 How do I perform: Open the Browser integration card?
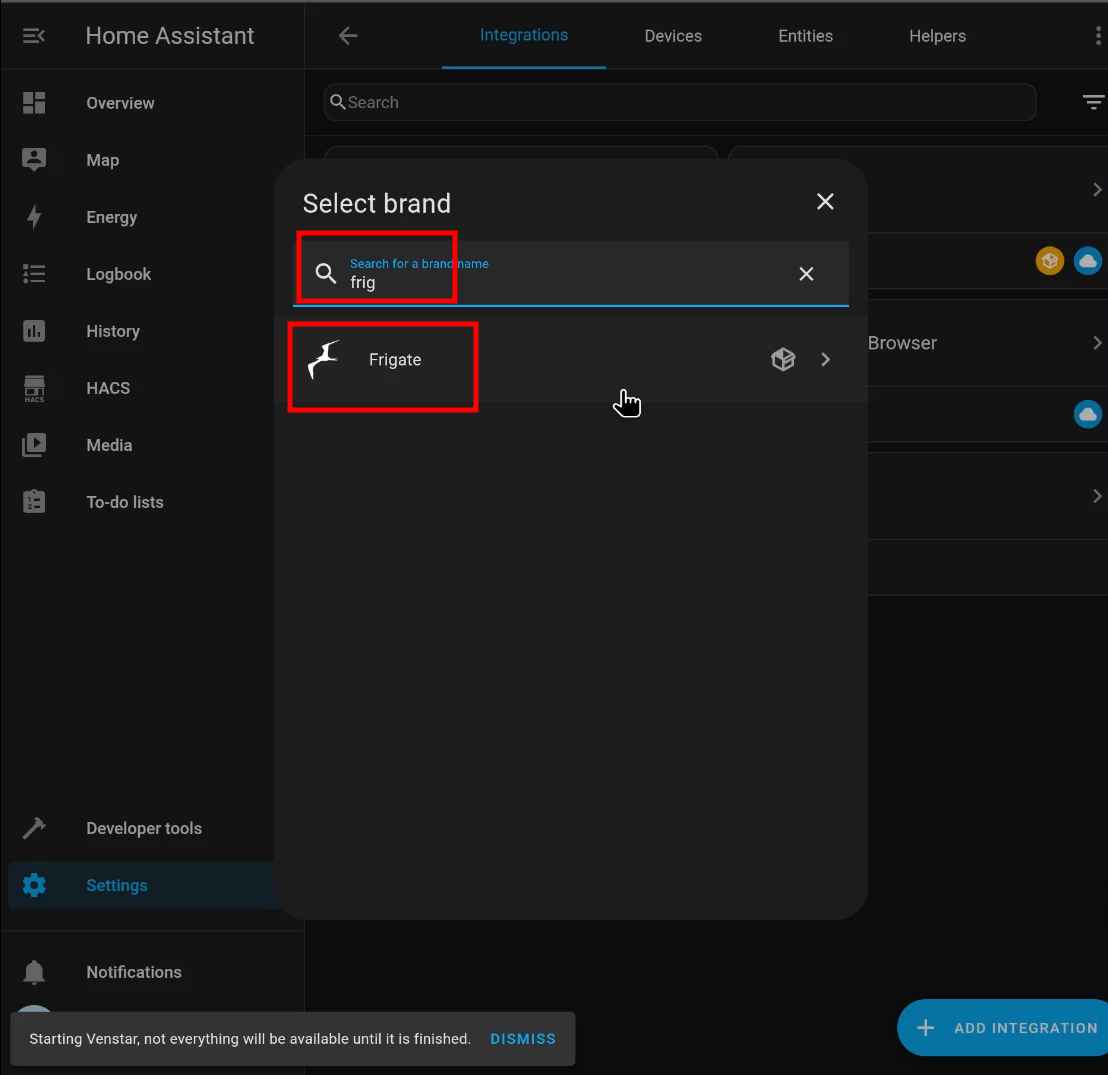[987, 343]
